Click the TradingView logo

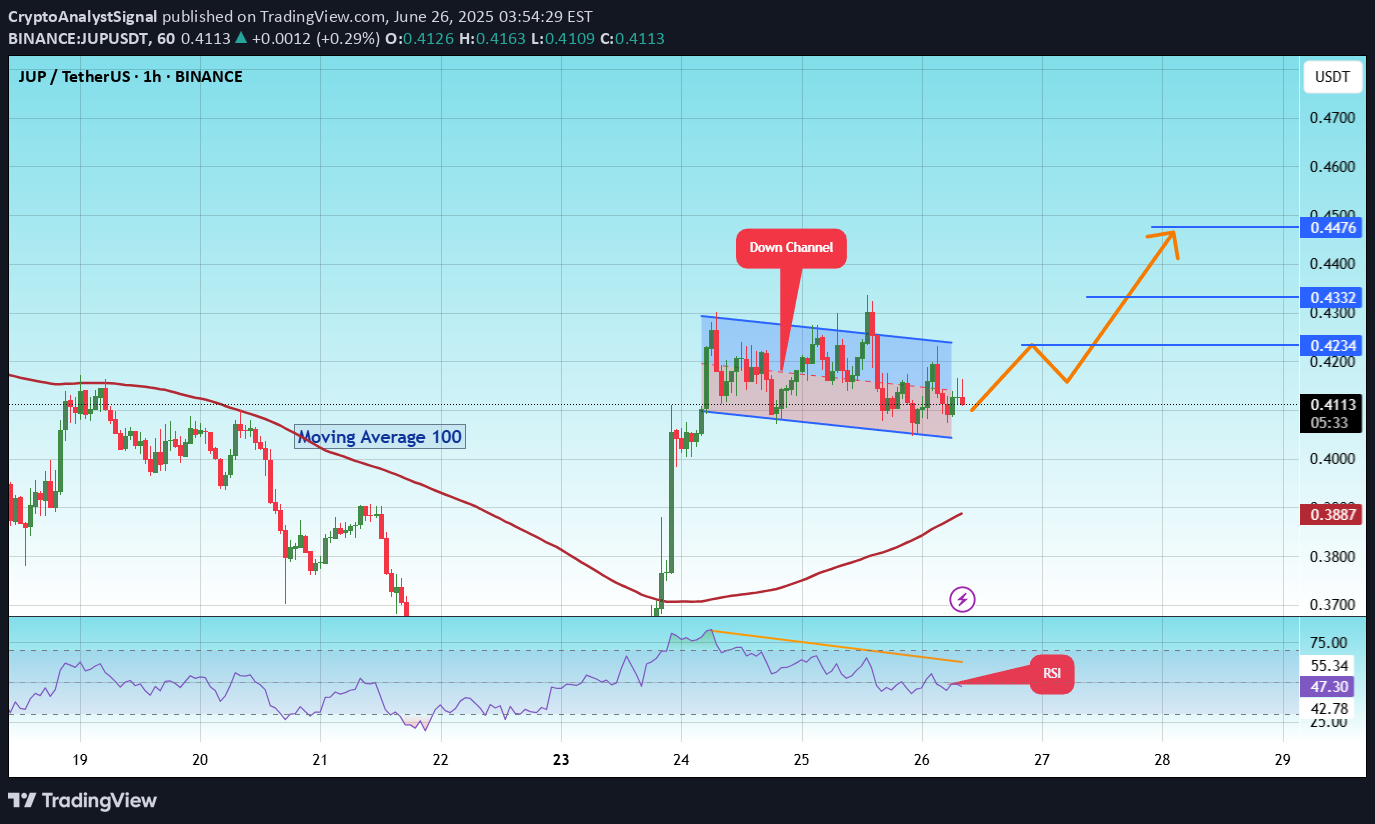point(83,800)
